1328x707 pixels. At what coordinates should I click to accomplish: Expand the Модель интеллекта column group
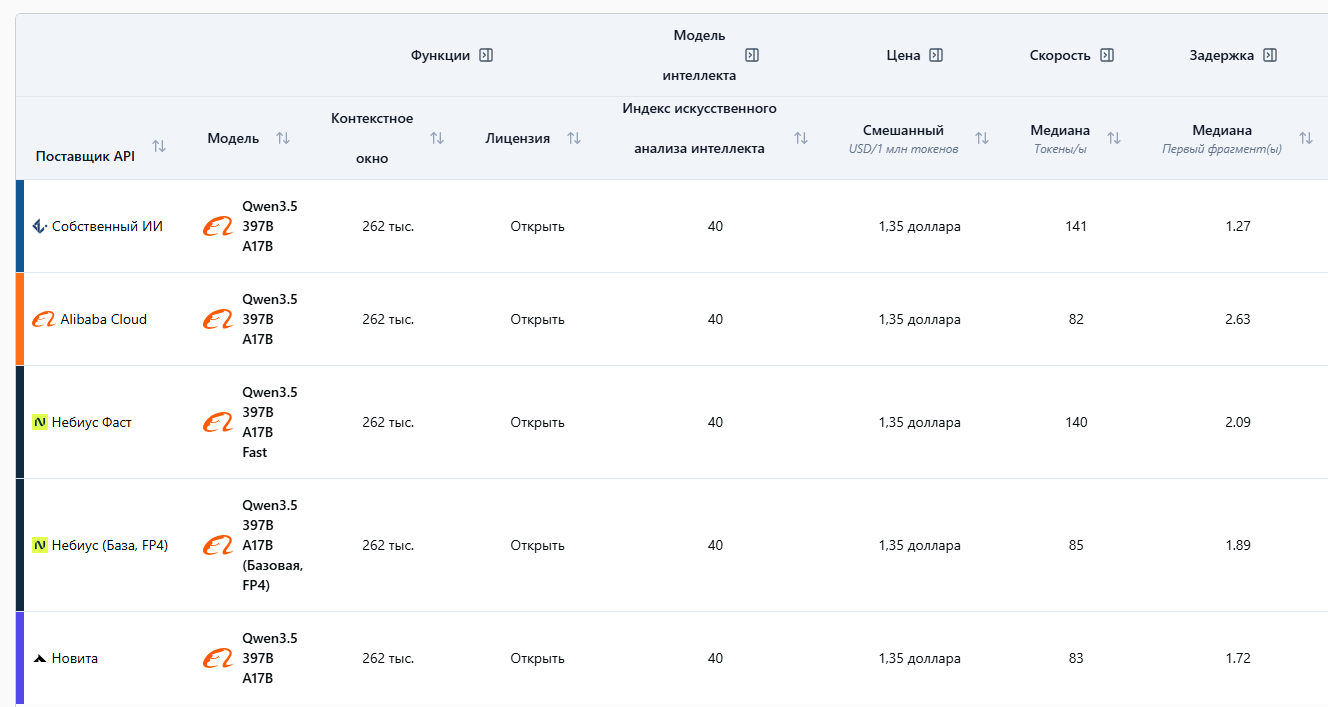[x=752, y=56]
